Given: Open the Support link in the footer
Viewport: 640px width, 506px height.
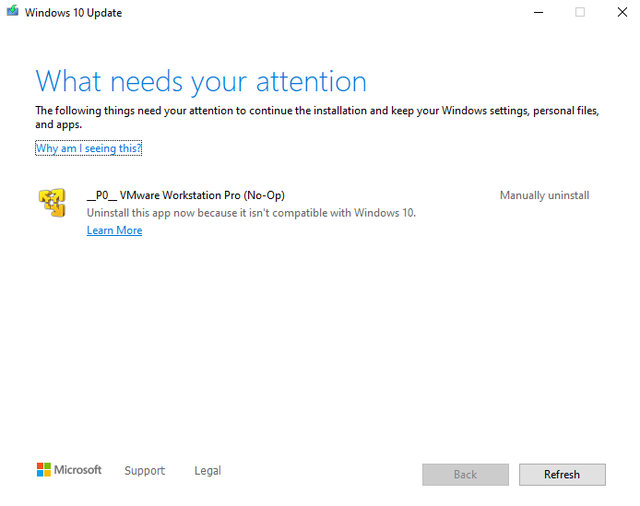Looking at the screenshot, I should [x=144, y=470].
